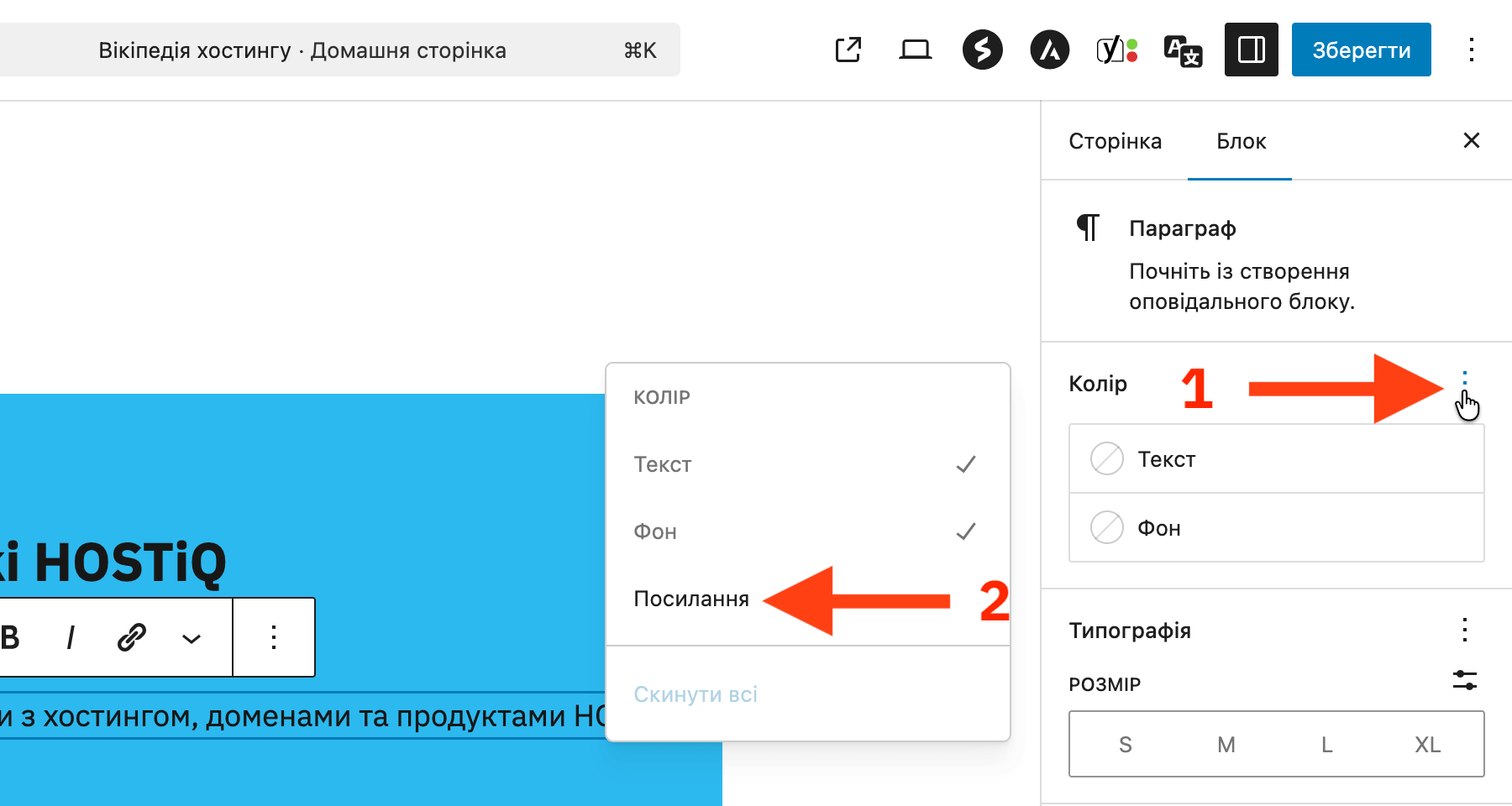Click the paragraph about хостингом, доменами
The image size is (1512, 806).
[302, 716]
